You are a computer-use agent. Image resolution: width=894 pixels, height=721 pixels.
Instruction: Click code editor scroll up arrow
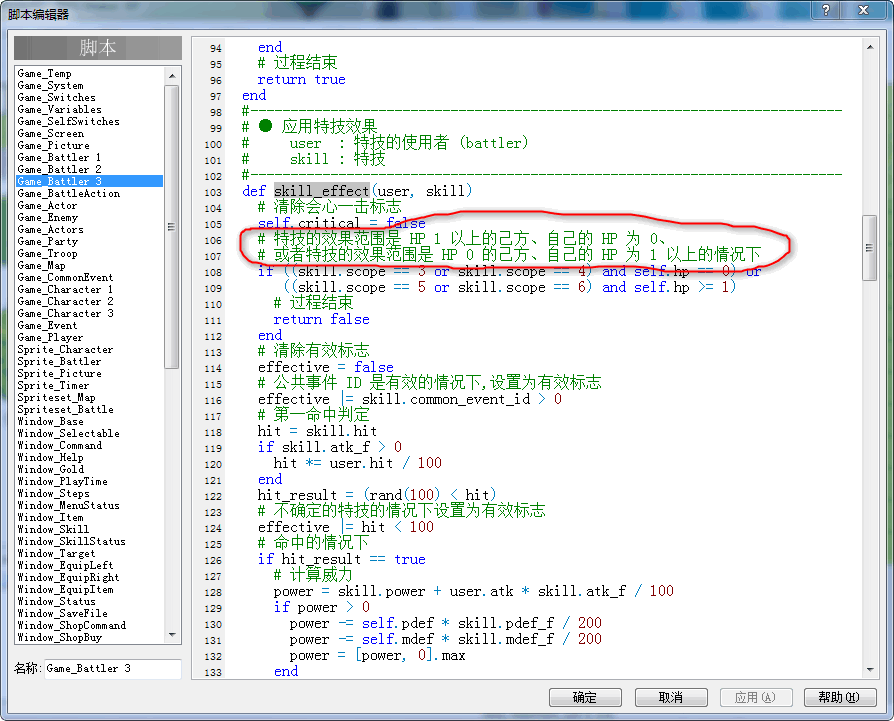(869, 47)
